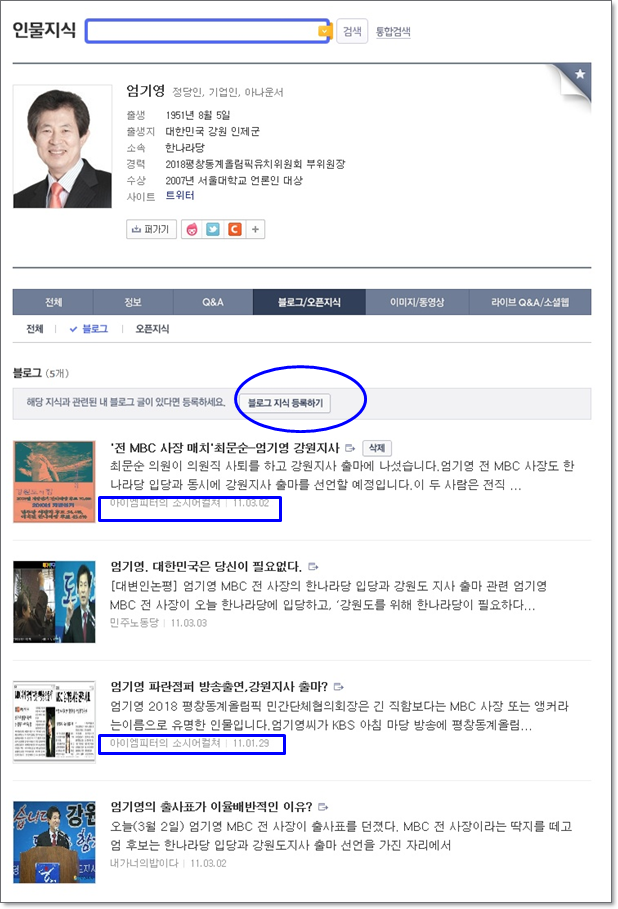This screenshot has width=618, height=909.
Task: Select the 전체 sub-filter below tabs
Action: point(35,329)
